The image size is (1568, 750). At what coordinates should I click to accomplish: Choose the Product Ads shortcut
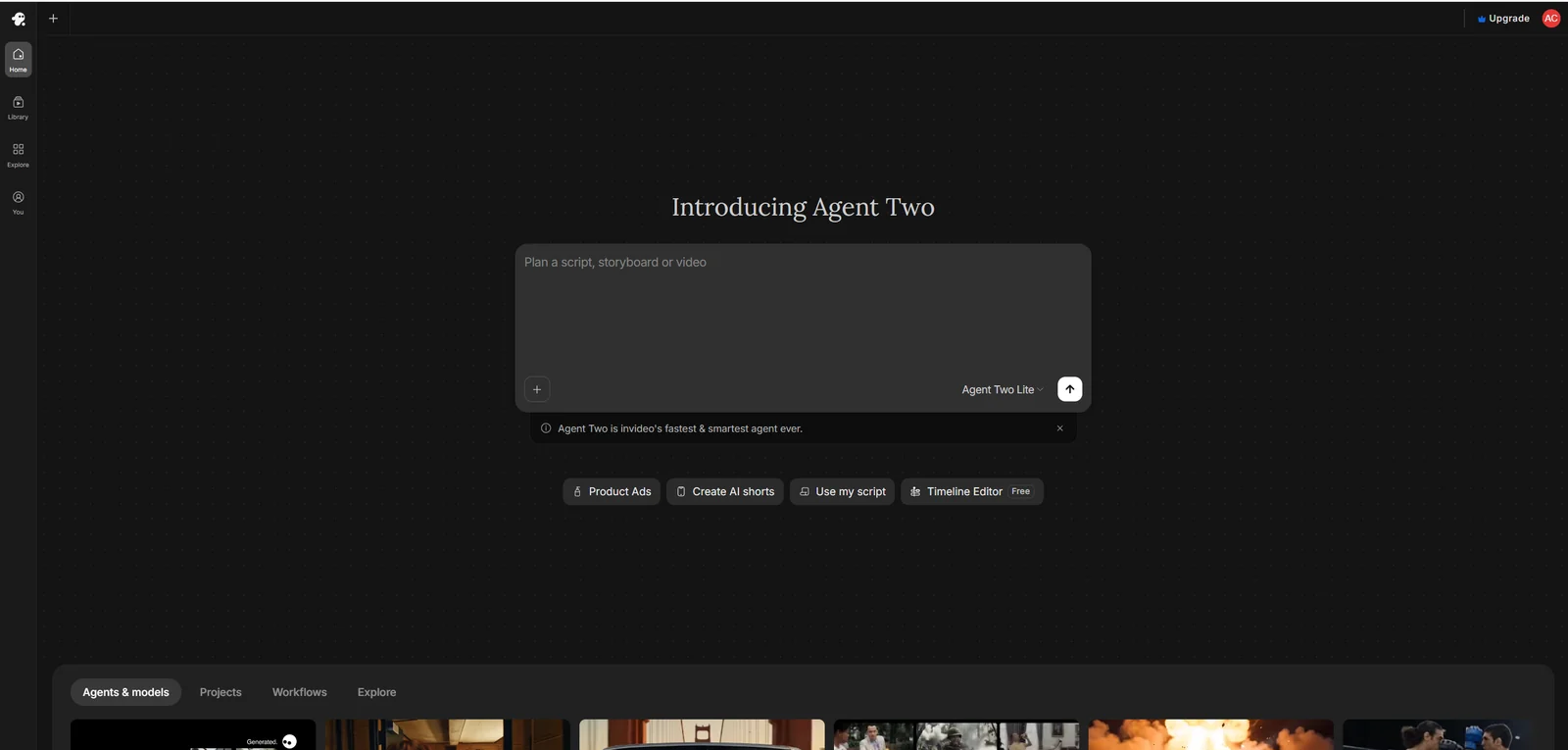pyautogui.click(x=612, y=491)
